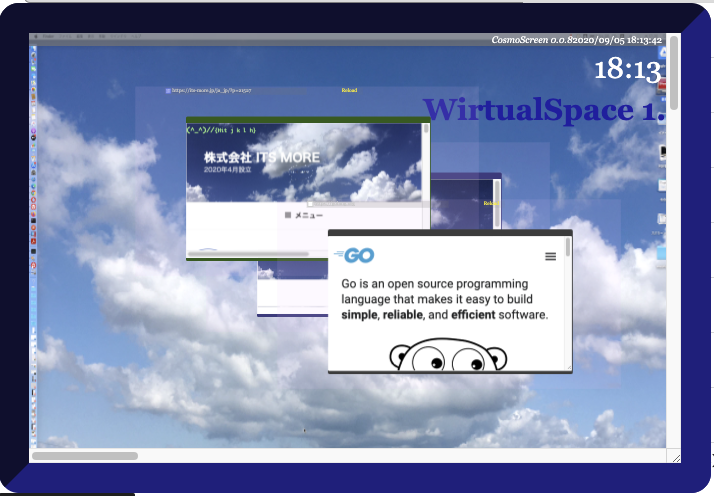Open the Finder menu in menu bar
The height and width of the screenshot is (496, 714).
(48, 38)
